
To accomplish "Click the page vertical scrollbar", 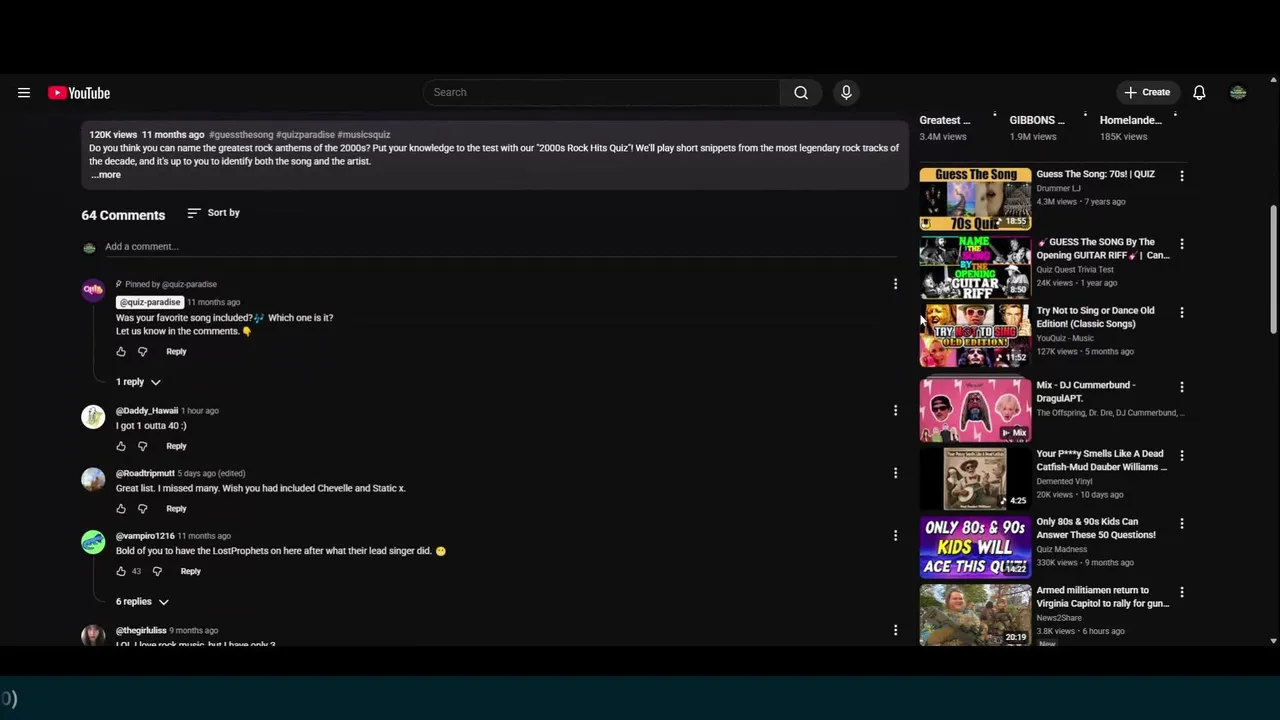I will pos(1273,270).
